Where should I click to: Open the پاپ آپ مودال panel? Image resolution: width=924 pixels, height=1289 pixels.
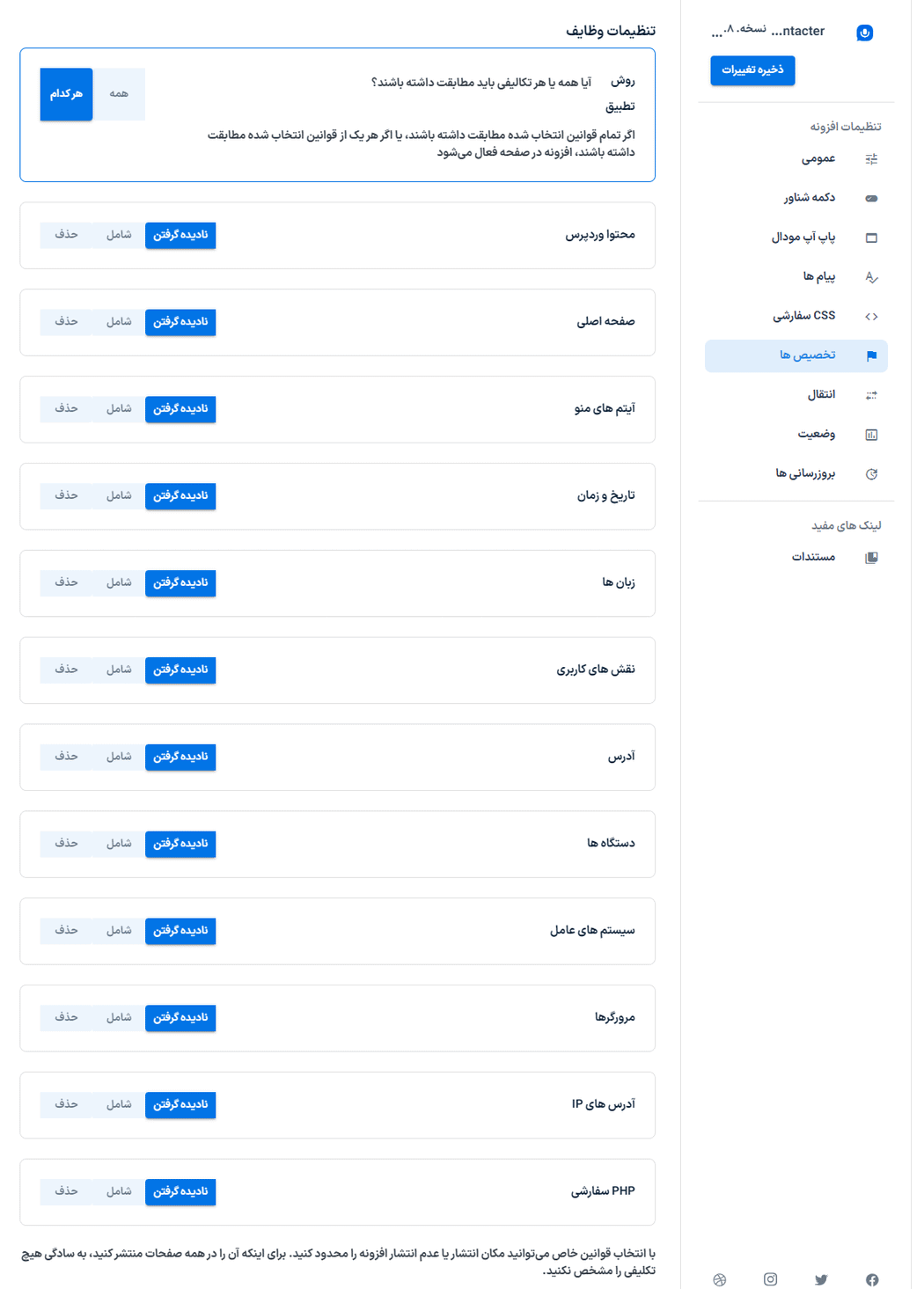point(871,238)
